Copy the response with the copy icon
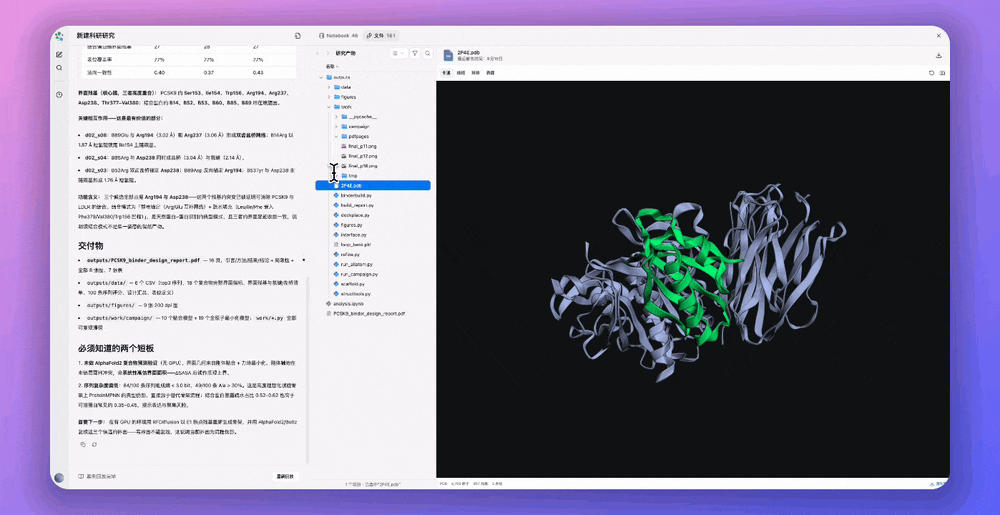Screen dimensions: 1000x515 tap(83, 444)
